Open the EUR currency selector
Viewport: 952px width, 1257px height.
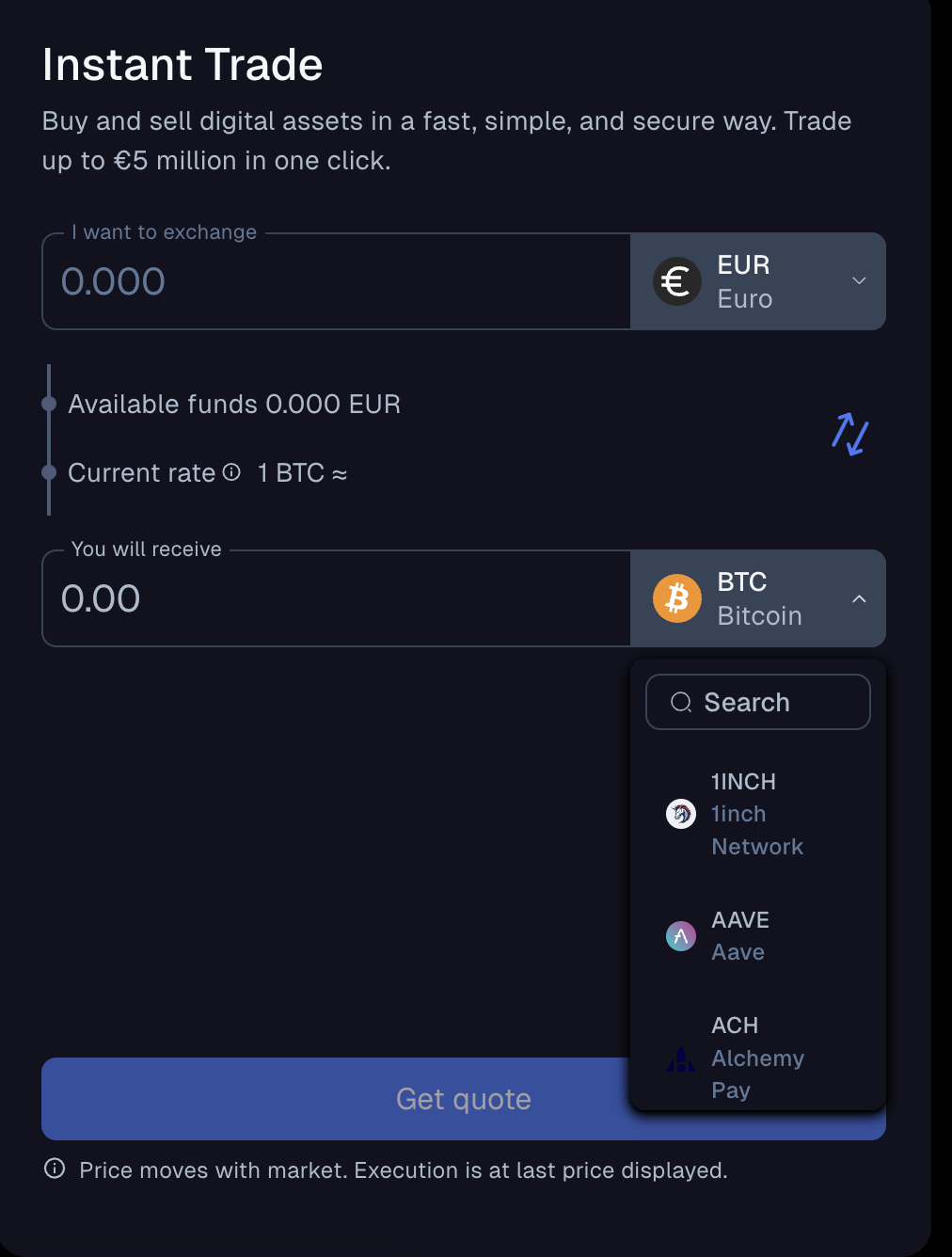pyautogui.click(x=758, y=280)
